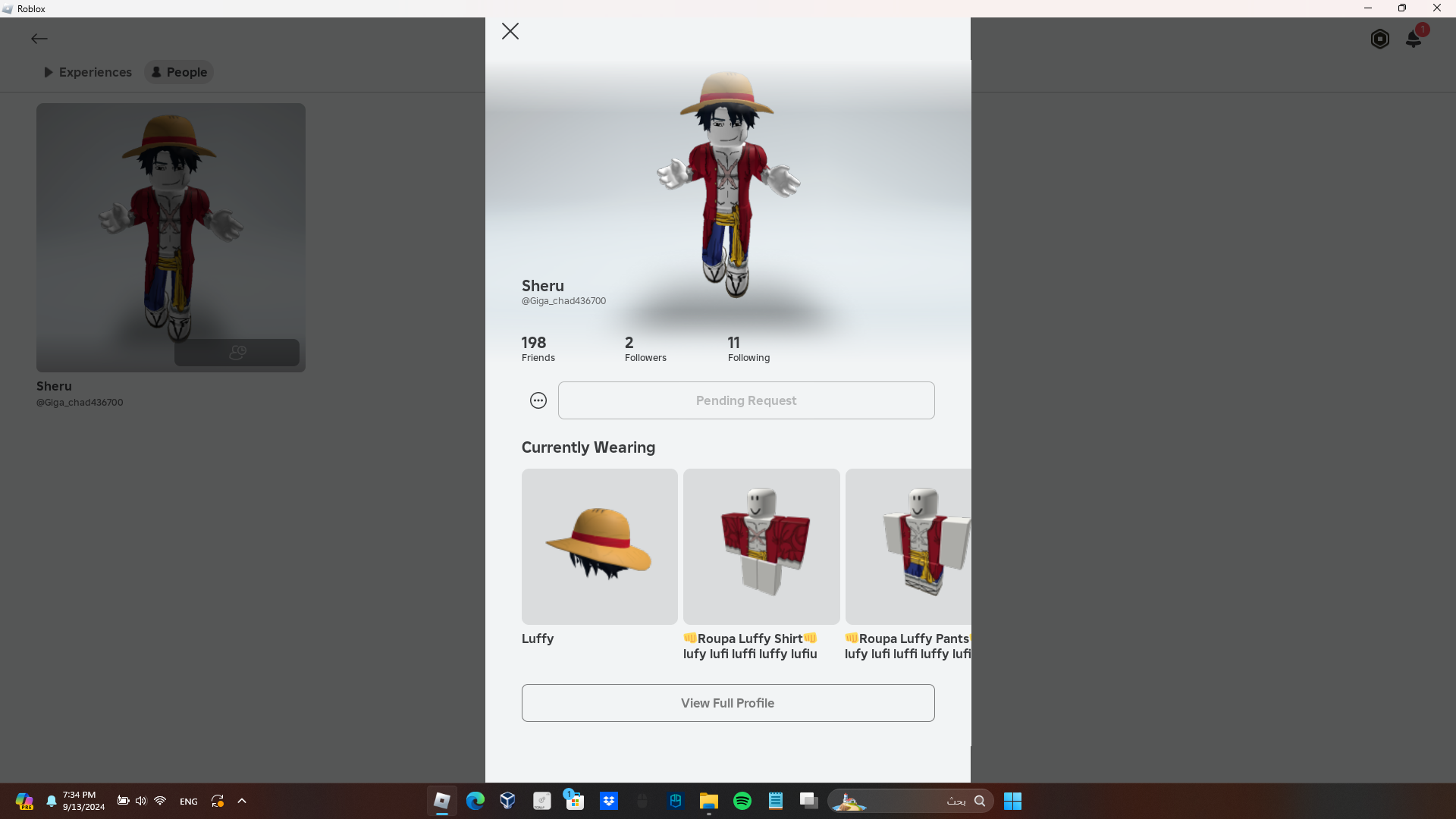This screenshot has width=1456, height=819.
Task: Switch to the Experiences tab
Action: 87,72
